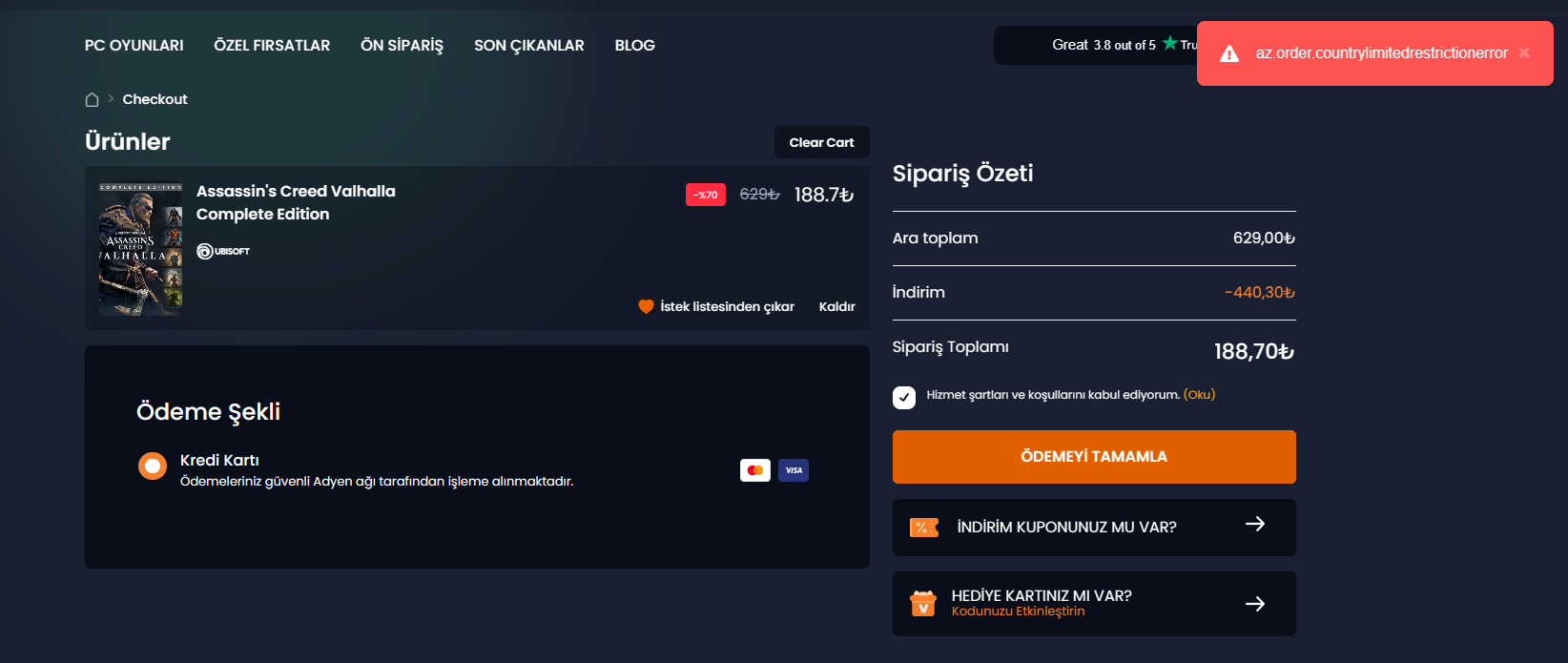Click the Ürünler heading
The height and width of the screenshot is (663, 1568).
pyautogui.click(x=128, y=141)
